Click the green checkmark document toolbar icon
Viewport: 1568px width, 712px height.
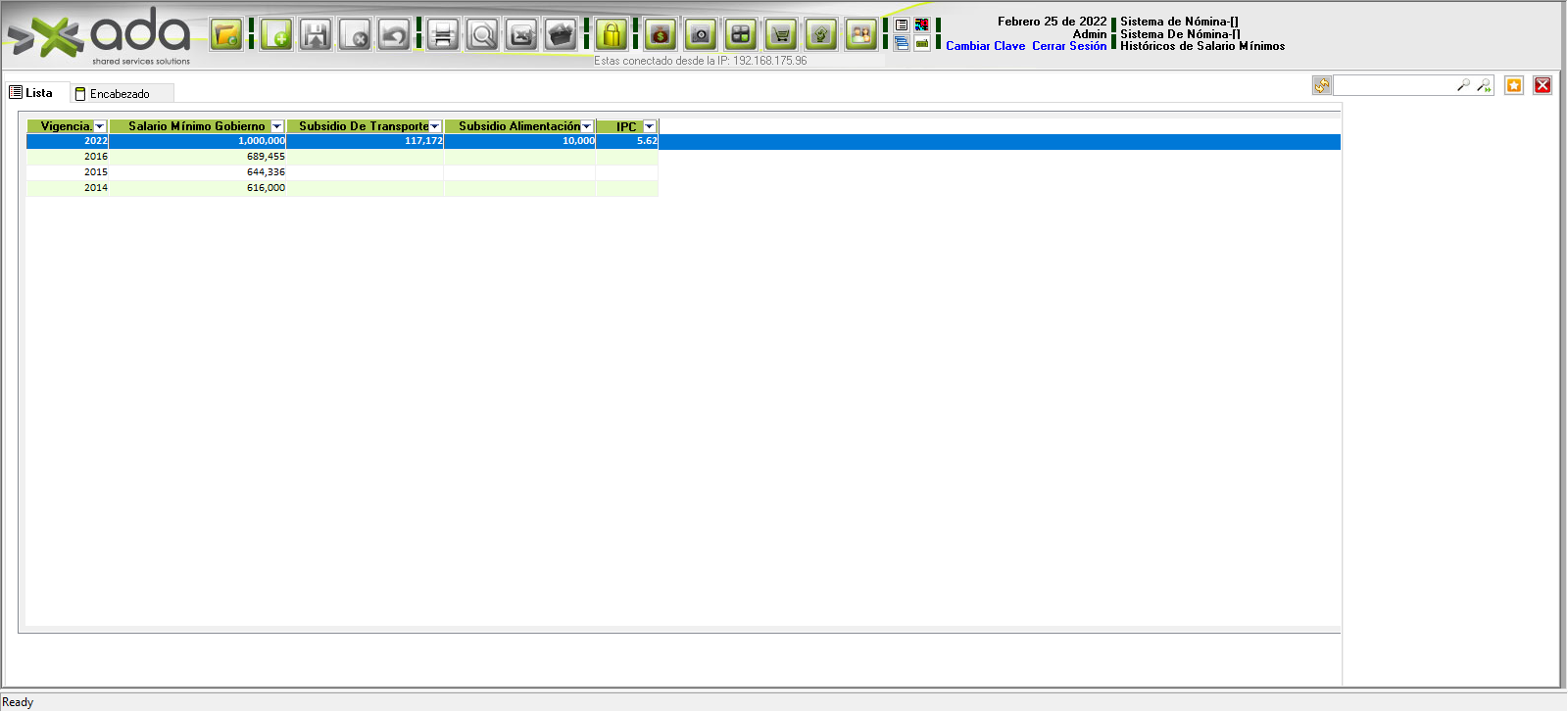[821, 35]
